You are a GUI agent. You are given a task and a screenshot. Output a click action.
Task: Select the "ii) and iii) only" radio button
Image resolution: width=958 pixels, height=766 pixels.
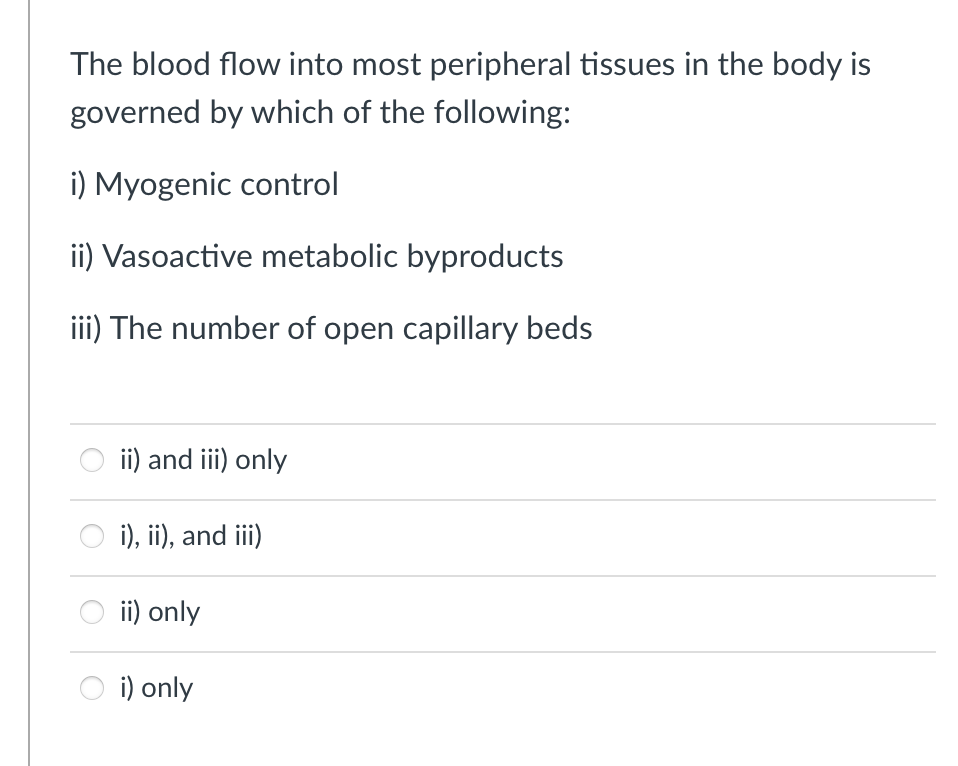tap(93, 461)
